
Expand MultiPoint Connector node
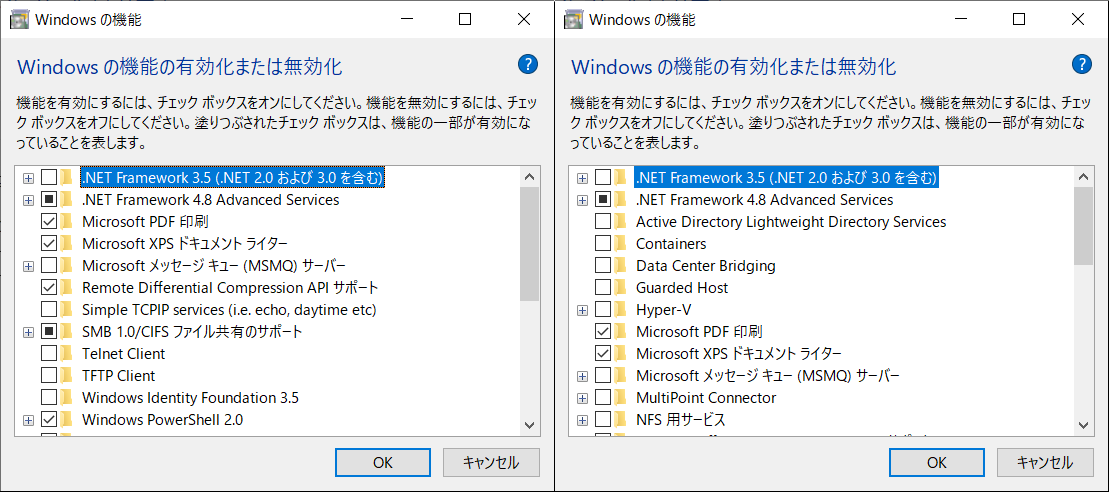tap(583, 398)
